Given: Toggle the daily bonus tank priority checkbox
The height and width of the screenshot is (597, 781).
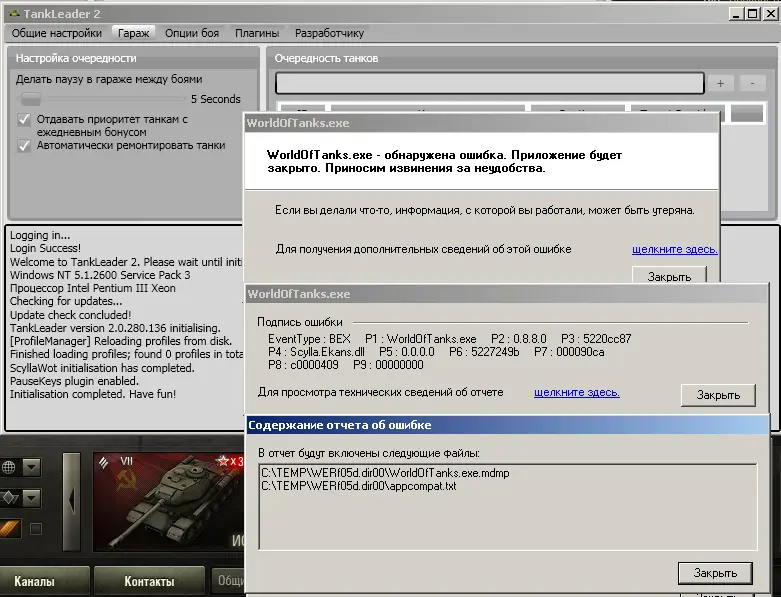Looking at the screenshot, I should [x=24, y=119].
